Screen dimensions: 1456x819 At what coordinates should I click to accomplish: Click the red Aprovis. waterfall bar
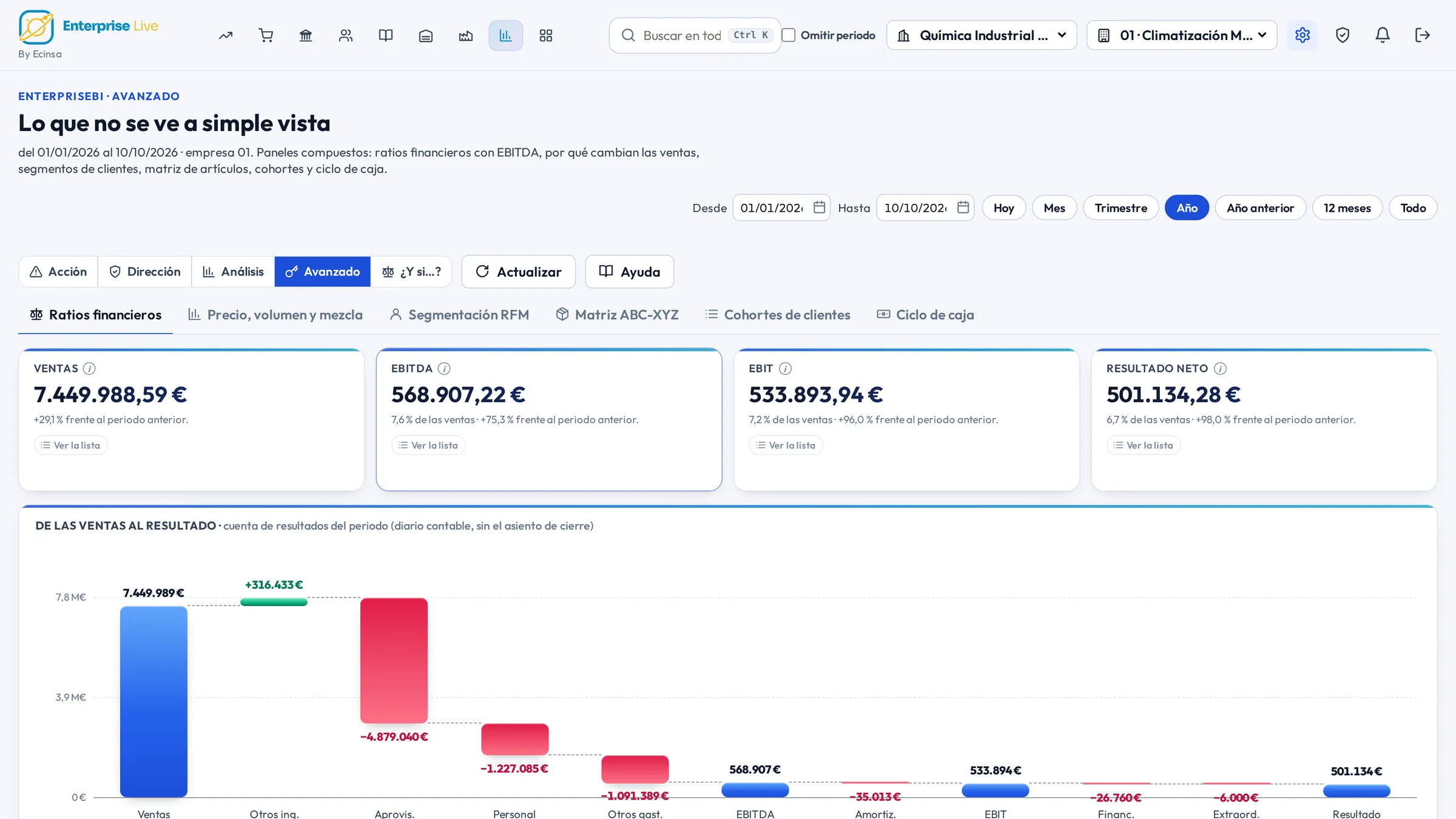(394, 660)
